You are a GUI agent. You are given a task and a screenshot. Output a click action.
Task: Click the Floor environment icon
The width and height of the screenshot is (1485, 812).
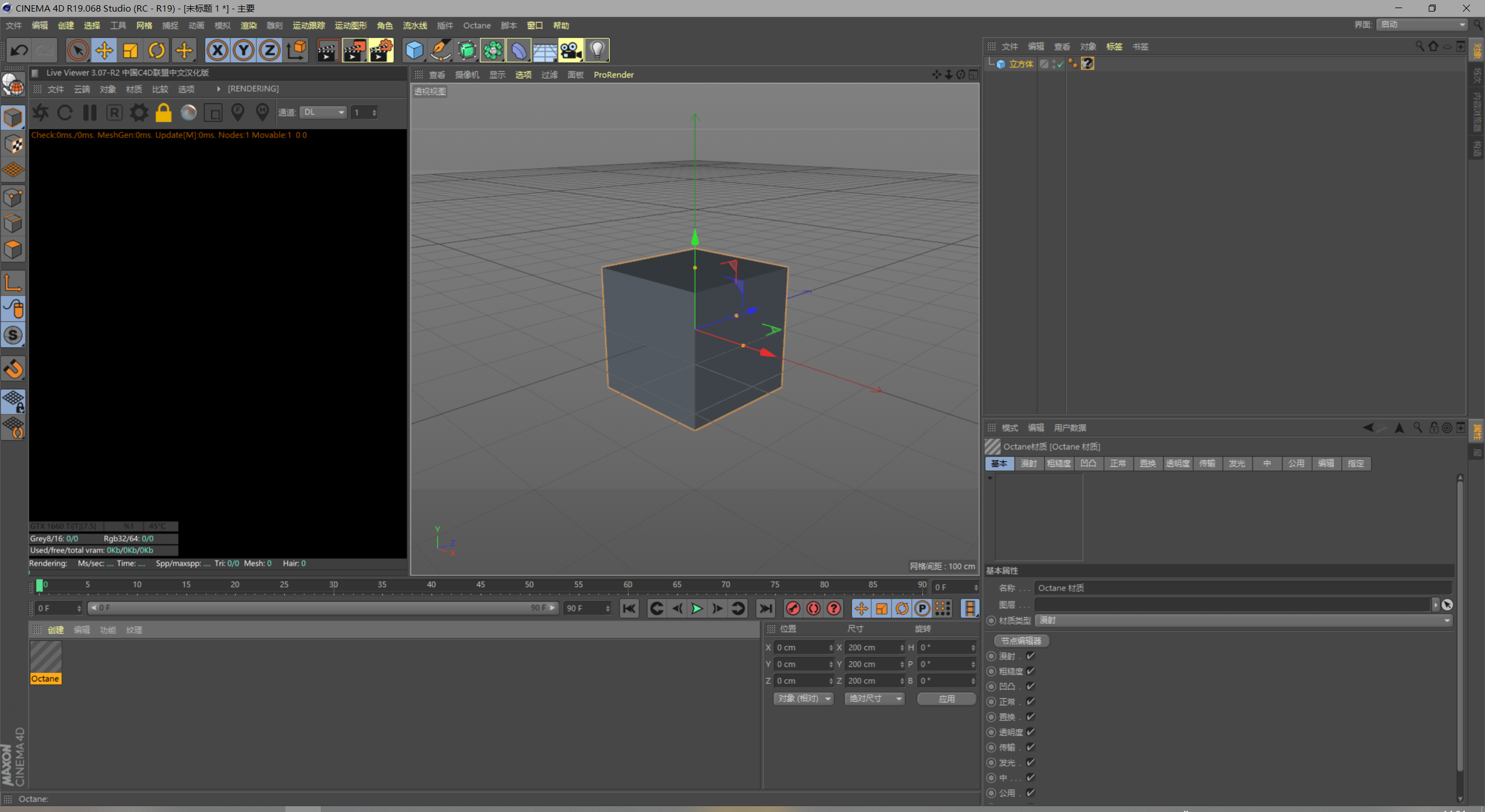pyautogui.click(x=545, y=50)
